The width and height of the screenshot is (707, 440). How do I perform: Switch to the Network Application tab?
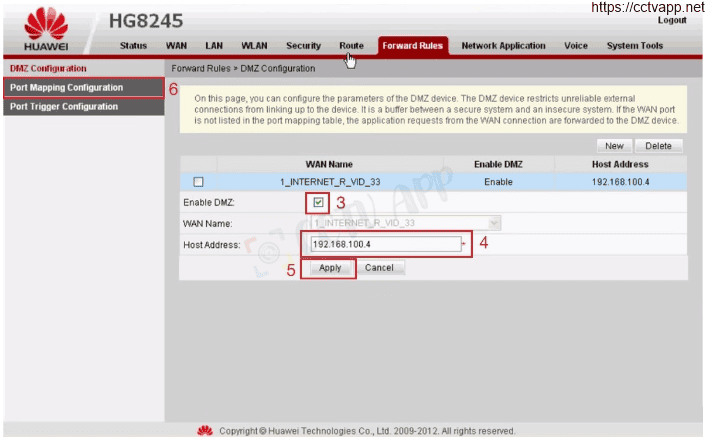pyautogui.click(x=503, y=46)
